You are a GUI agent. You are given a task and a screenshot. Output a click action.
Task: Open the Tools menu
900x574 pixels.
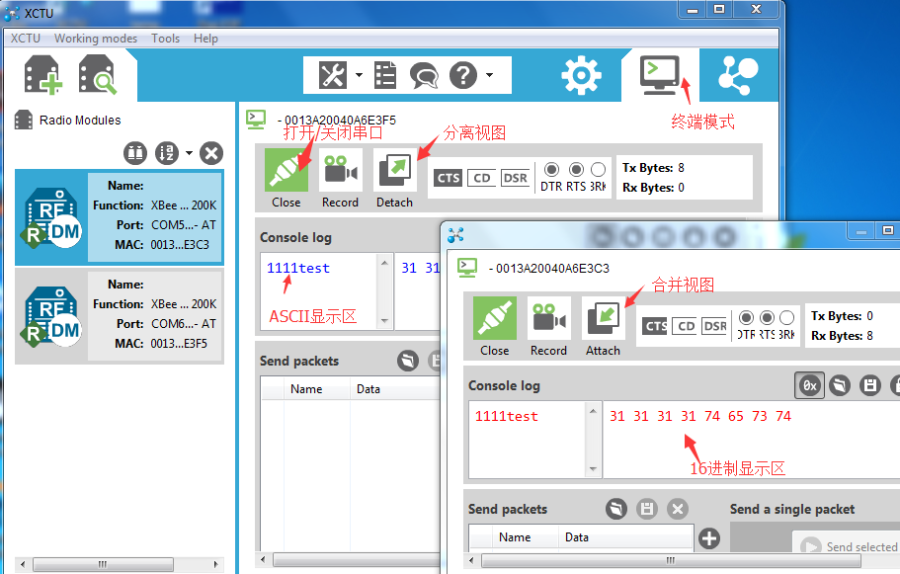coord(165,38)
